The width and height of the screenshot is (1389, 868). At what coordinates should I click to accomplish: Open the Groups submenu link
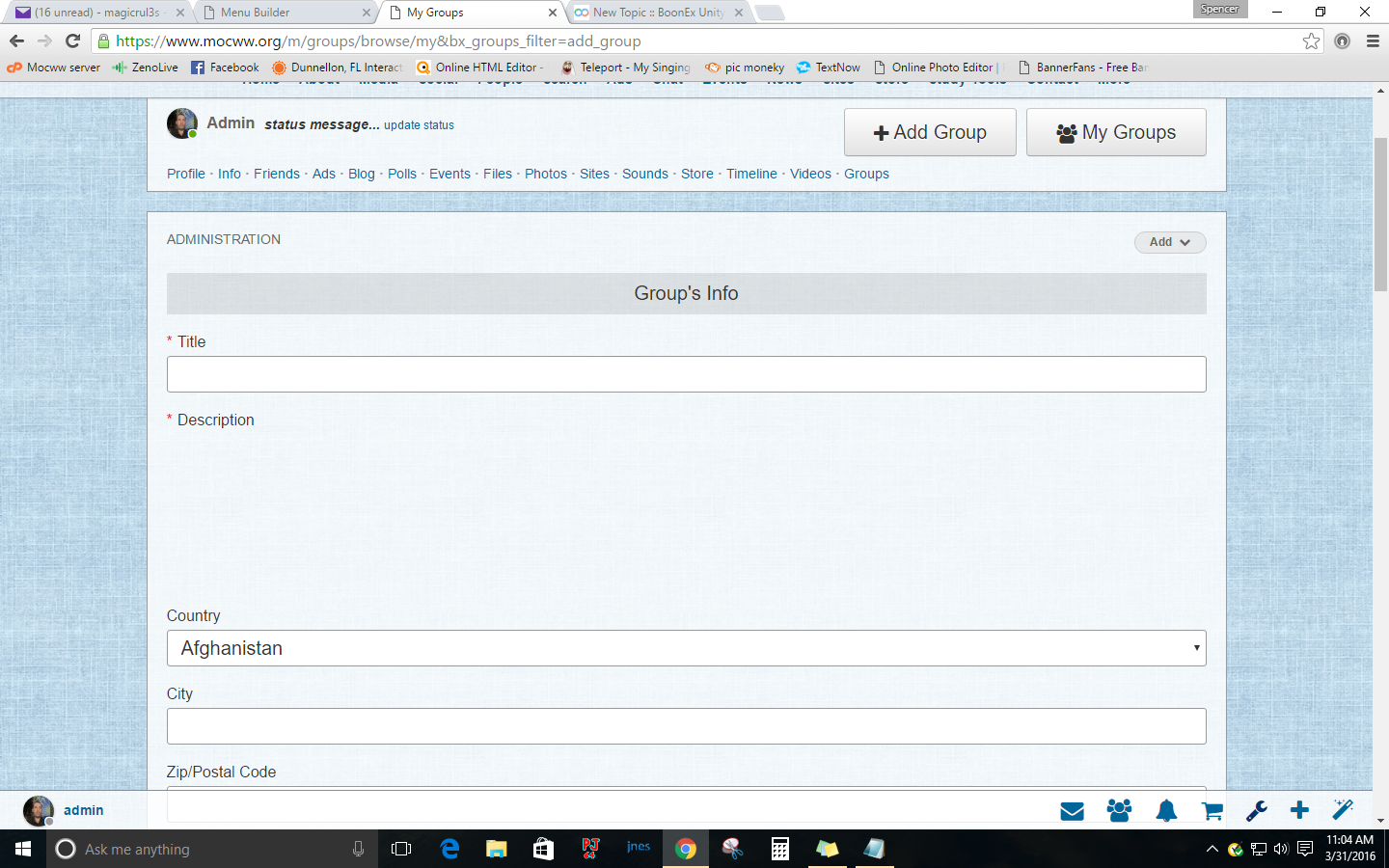[866, 174]
